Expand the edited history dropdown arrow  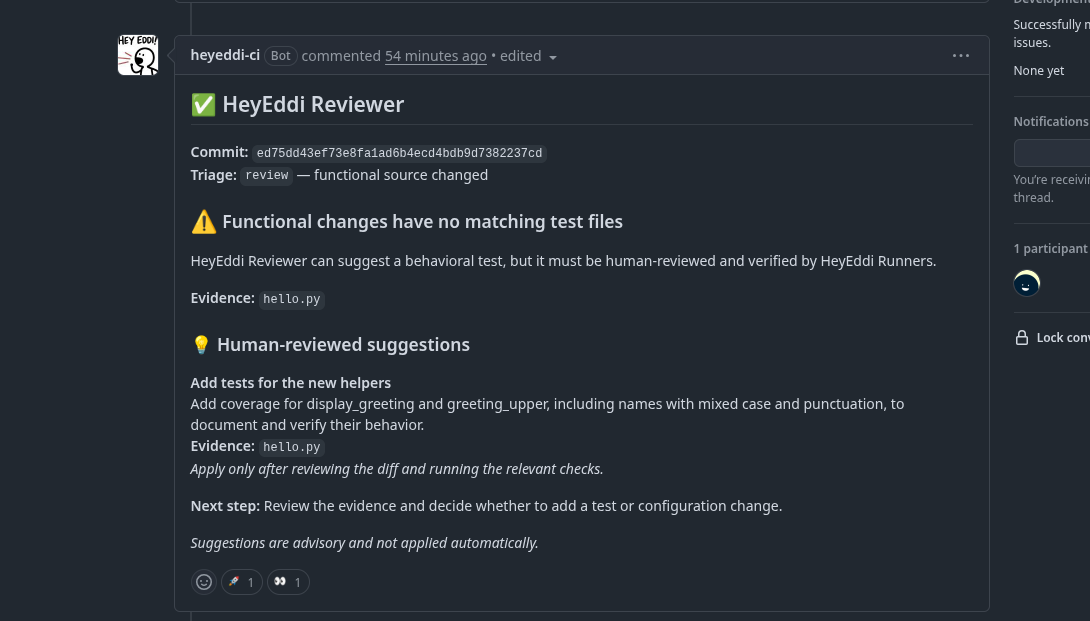(x=553, y=57)
